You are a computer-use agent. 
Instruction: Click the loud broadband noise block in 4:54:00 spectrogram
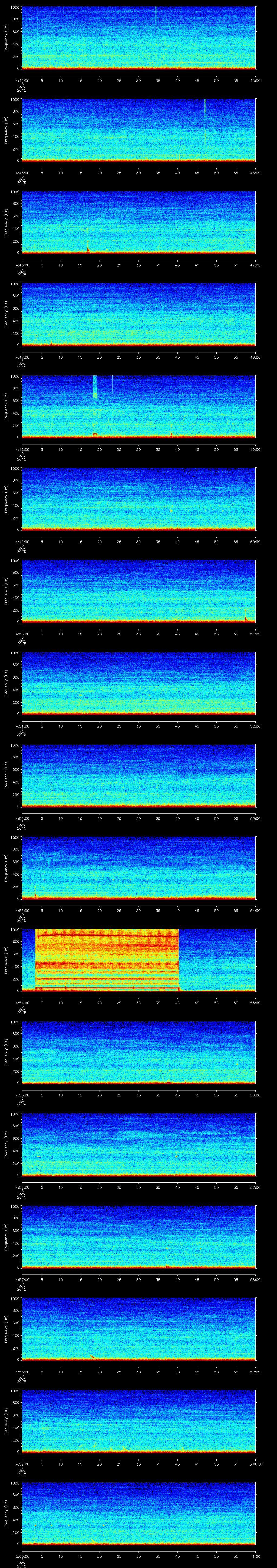[107, 960]
